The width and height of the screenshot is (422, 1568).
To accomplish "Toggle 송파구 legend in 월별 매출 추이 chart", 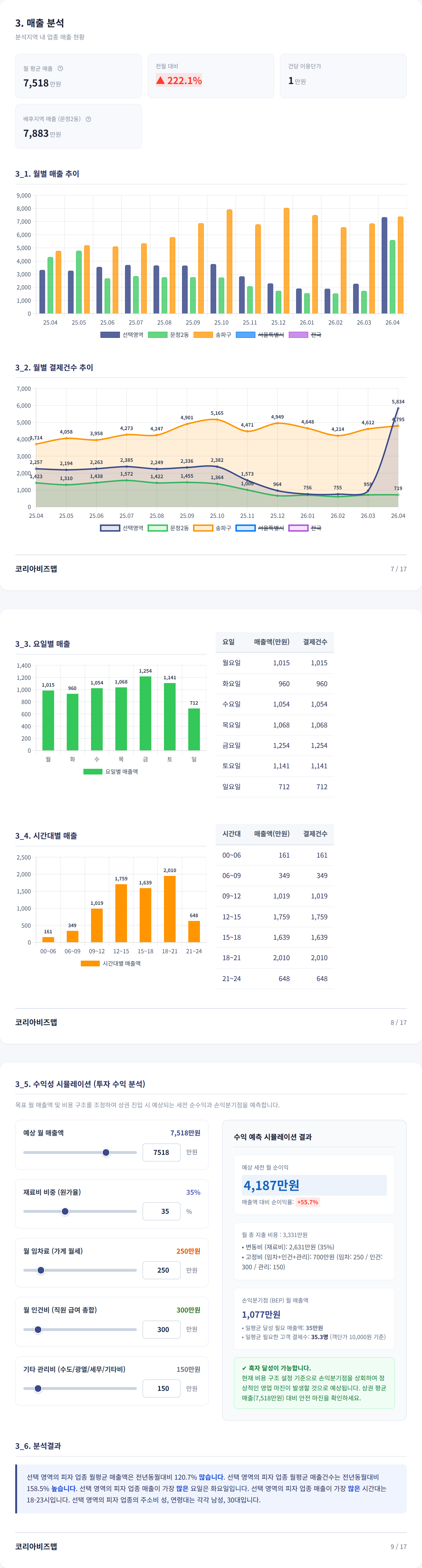I will (212, 335).
